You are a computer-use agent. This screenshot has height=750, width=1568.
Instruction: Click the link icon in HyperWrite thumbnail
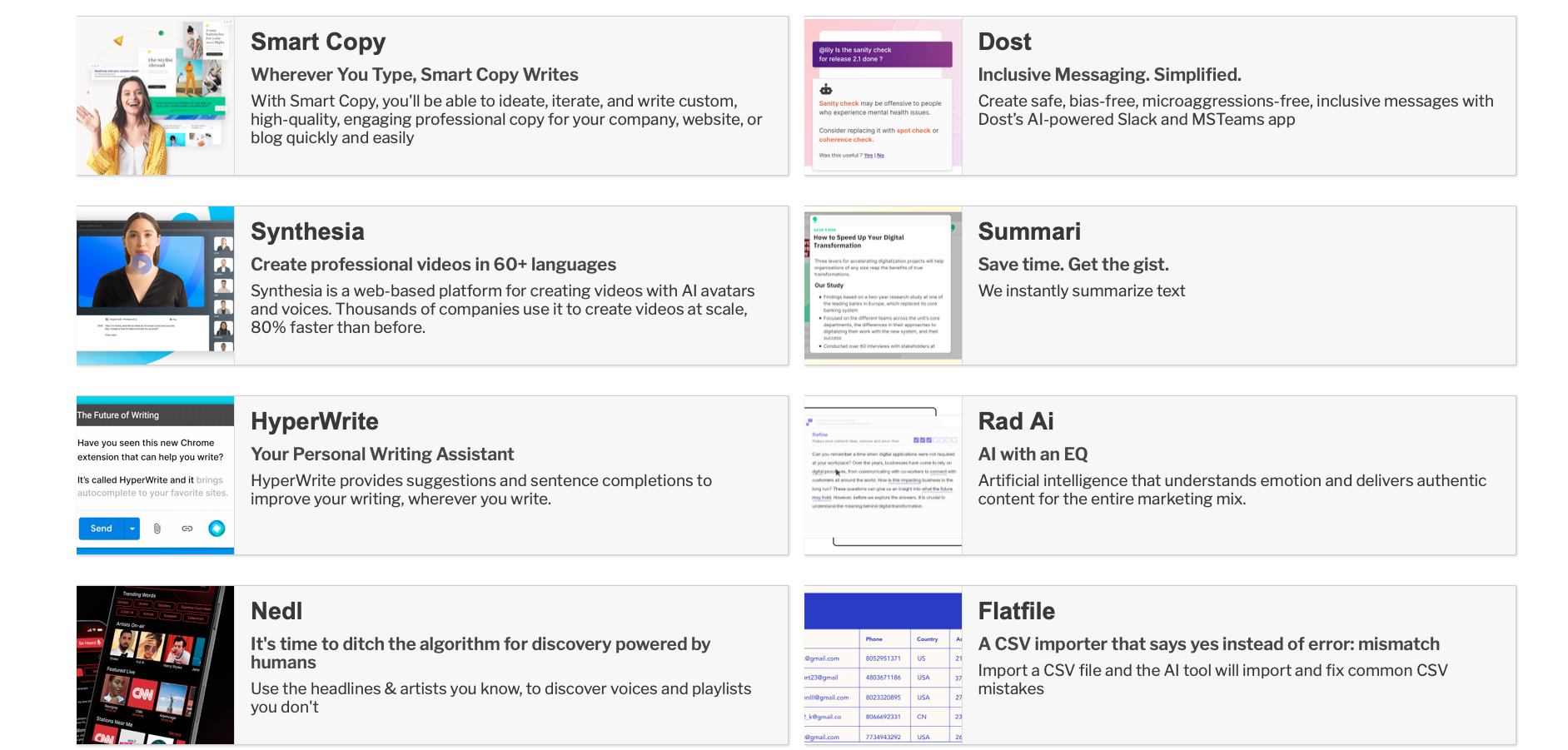pyautogui.click(x=187, y=529)
